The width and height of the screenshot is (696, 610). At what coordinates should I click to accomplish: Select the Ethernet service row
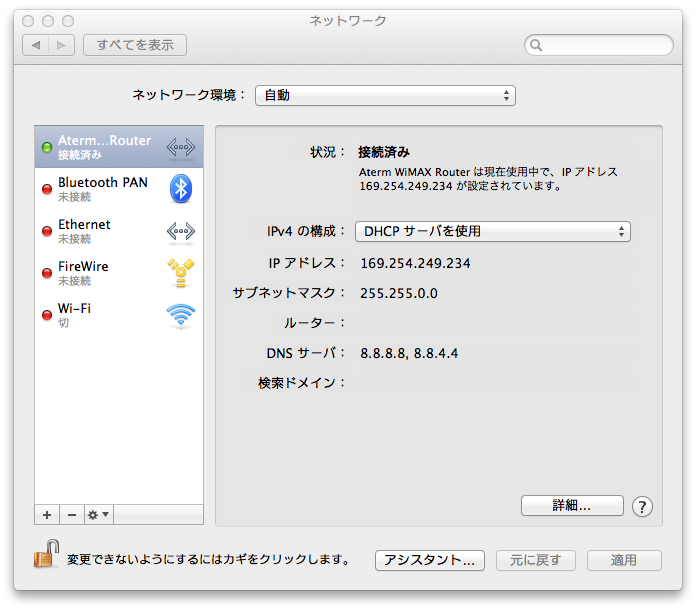(119, 231)
